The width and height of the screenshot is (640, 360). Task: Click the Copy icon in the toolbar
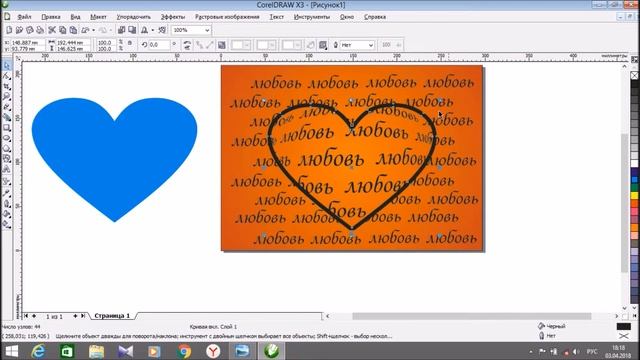click(62, 30)
